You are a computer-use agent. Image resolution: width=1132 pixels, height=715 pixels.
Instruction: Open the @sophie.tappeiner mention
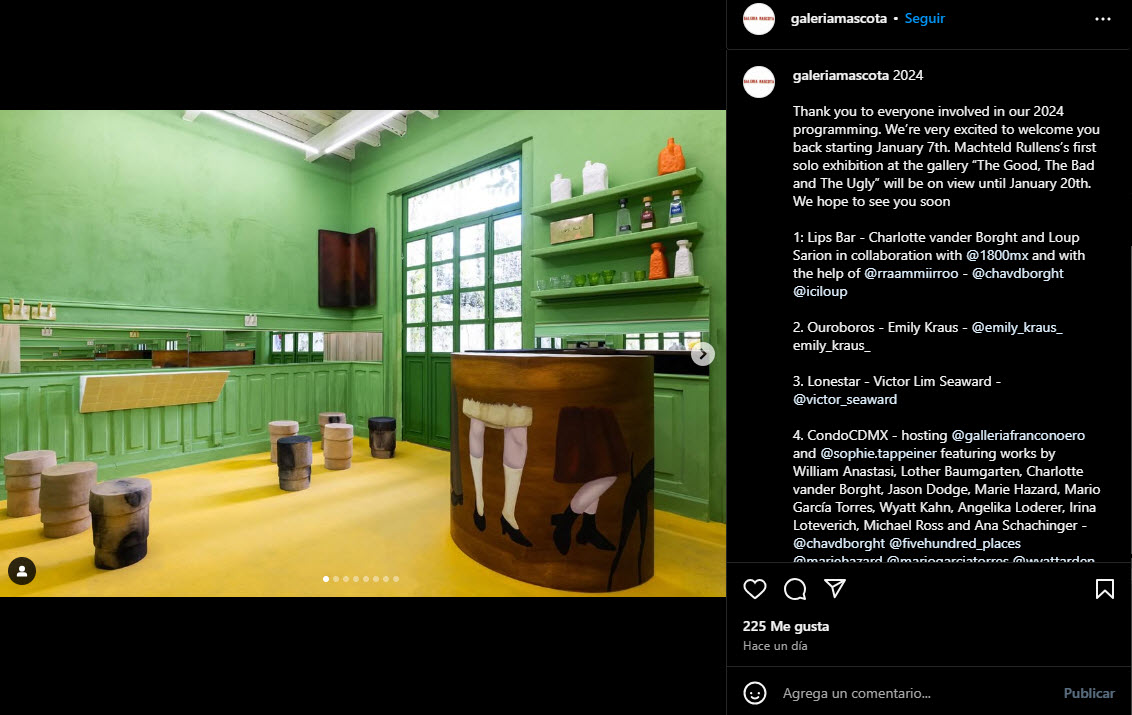(x=878, y=454)
